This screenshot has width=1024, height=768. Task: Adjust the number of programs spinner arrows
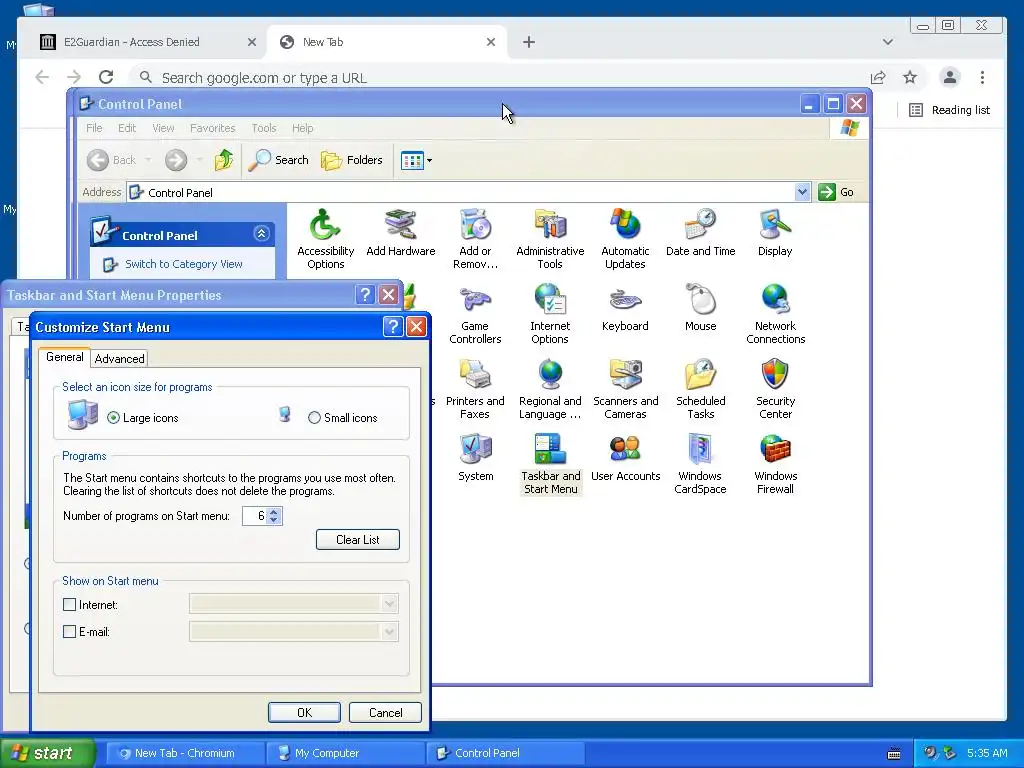pyautogui.click(x=274, y=516)
